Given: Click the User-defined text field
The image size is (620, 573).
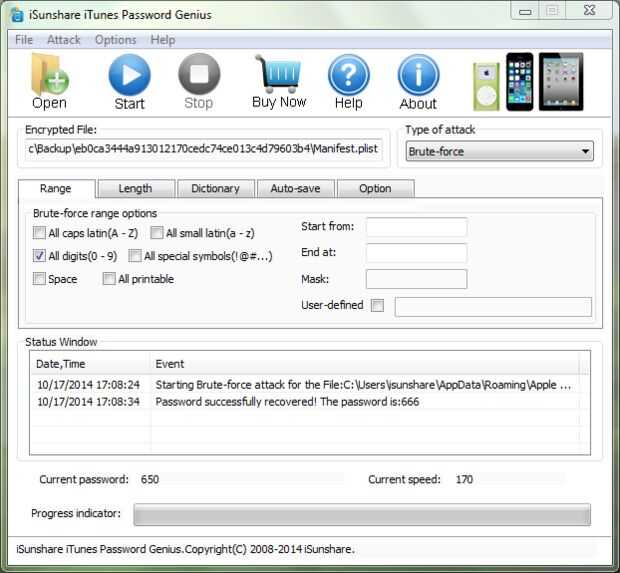Looking at the screenshot, I should [x=493, y=307].
